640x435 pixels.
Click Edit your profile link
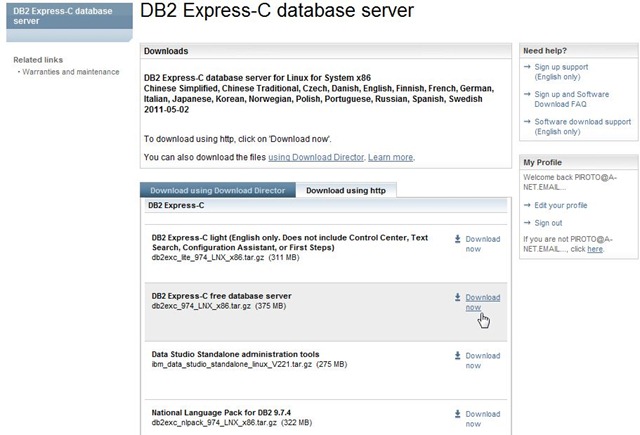coord(561,205)
